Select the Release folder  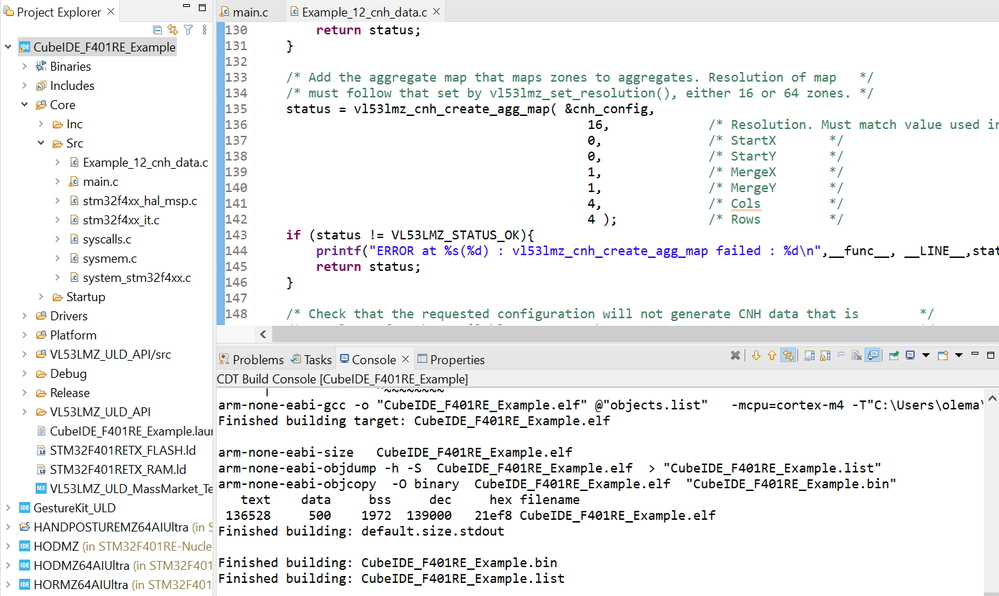click(x=69, y=393)
